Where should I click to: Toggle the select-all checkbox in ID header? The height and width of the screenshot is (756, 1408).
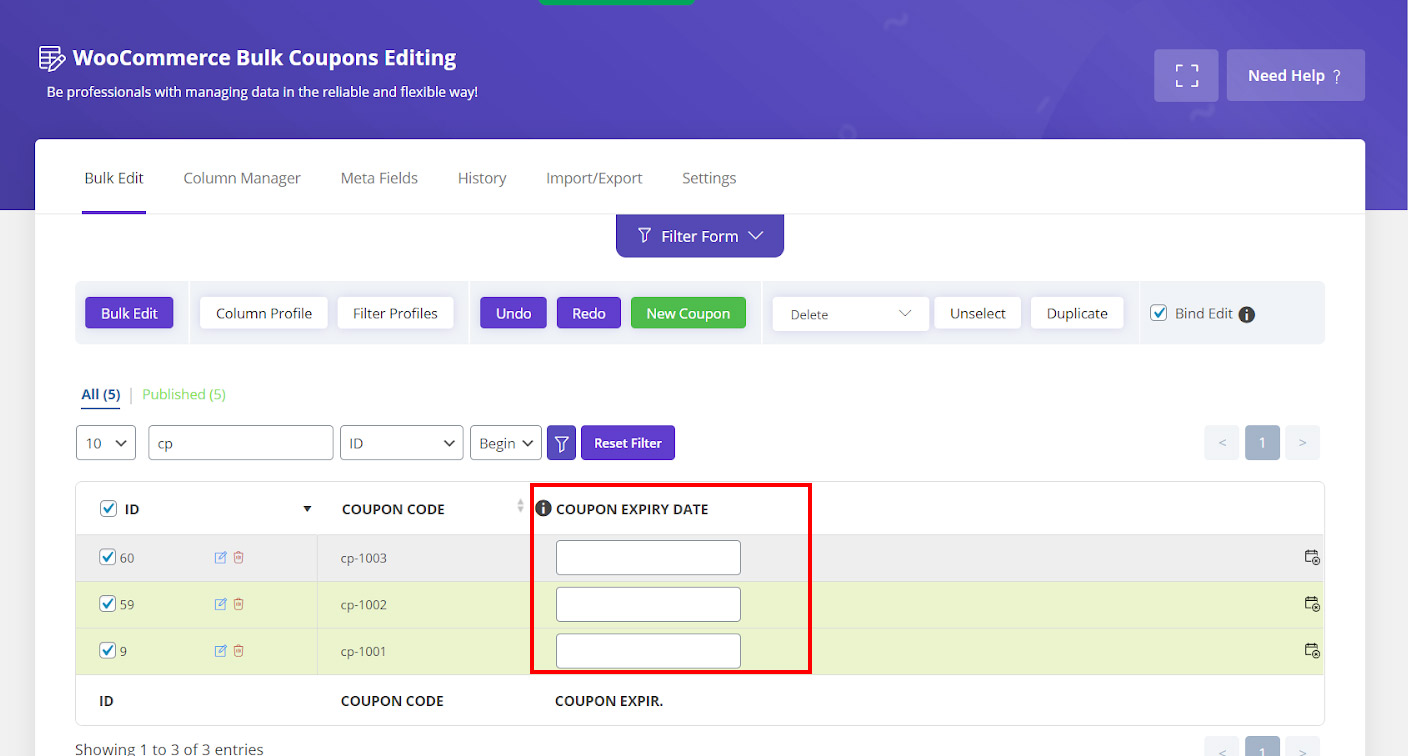click(108, 508)
